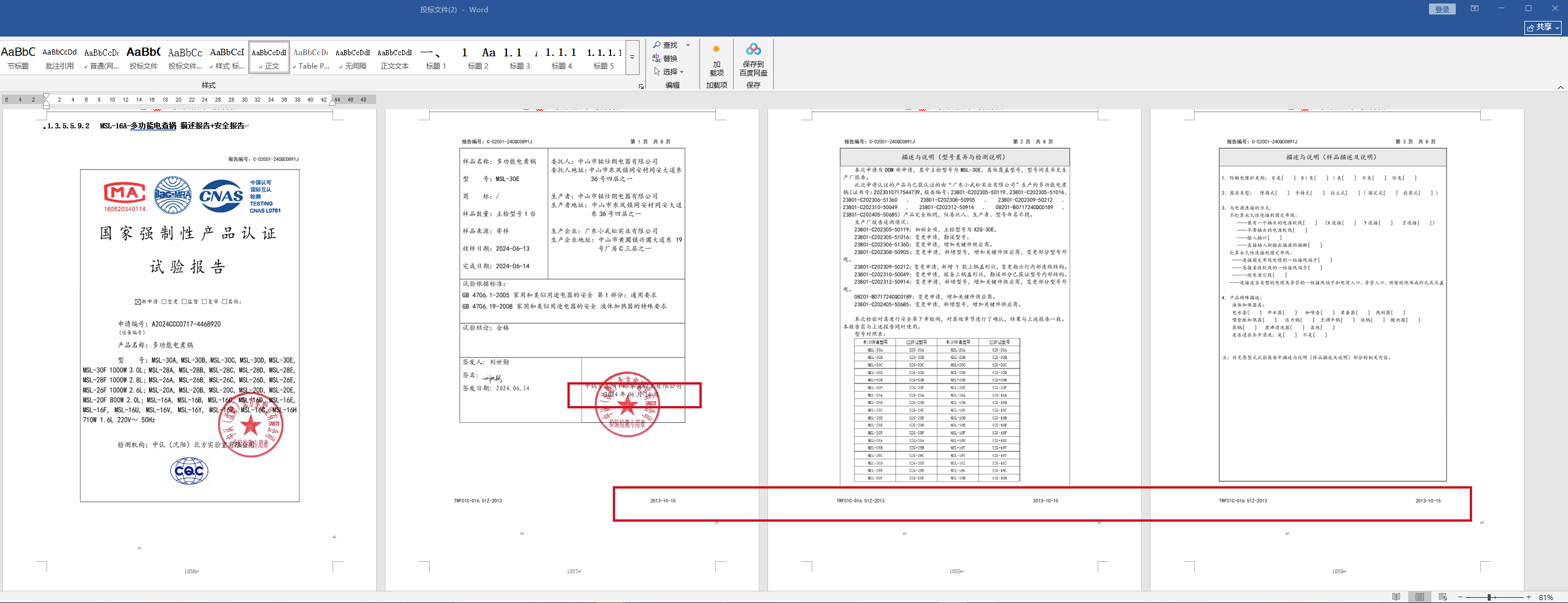Click the 加载项 add-ins icon
This screenshot has width=1568, height=603.
pyautogui.click(x=716, y=49)
